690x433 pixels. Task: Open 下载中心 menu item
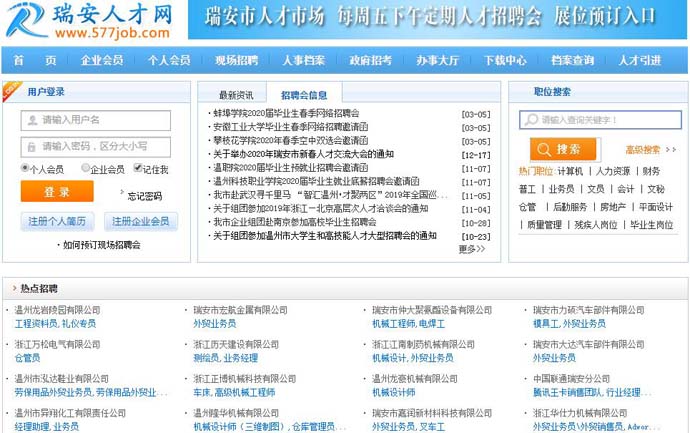[505, 60]
